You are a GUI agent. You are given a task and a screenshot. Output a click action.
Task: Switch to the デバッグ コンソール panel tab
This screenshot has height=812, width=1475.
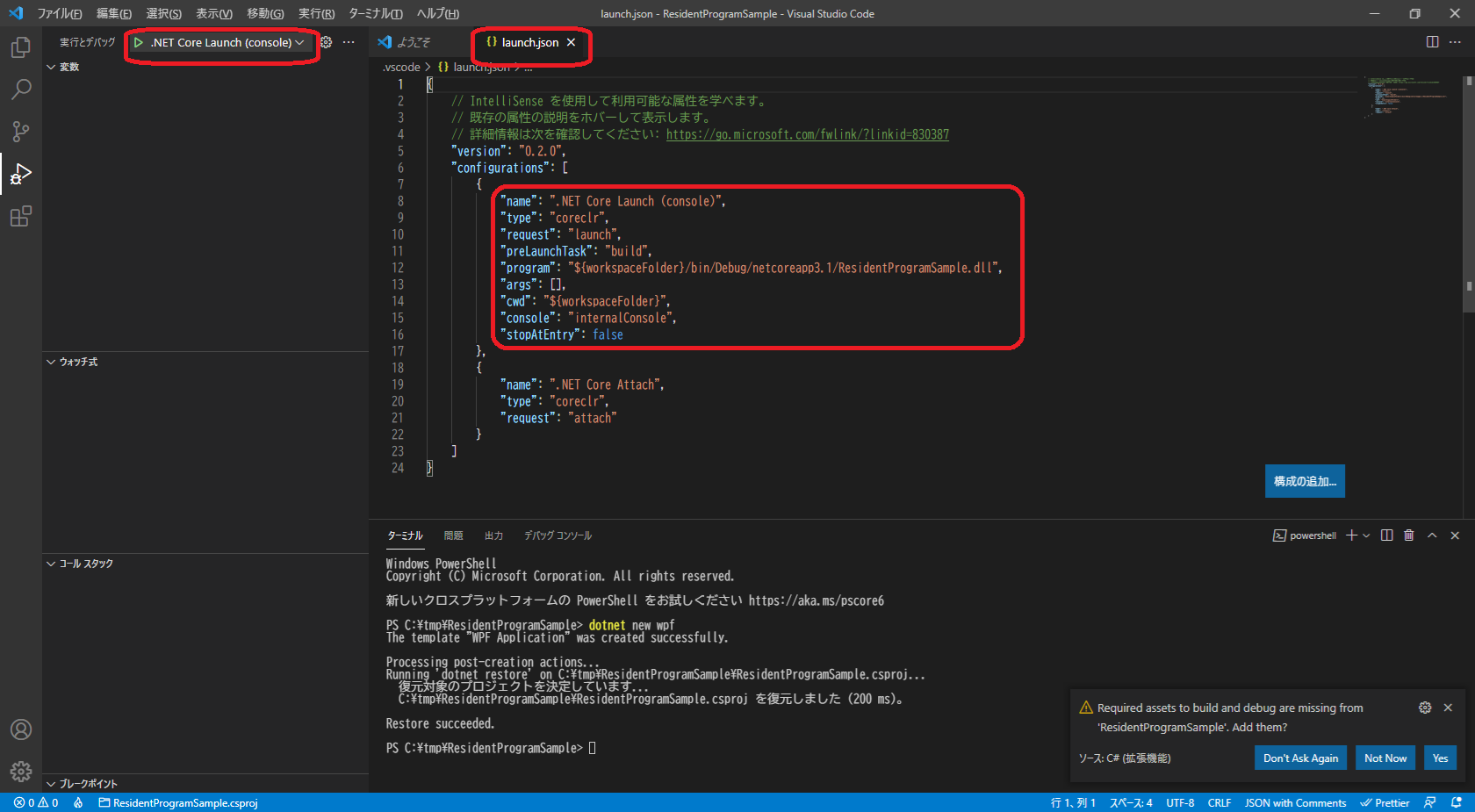pos(558,535)
